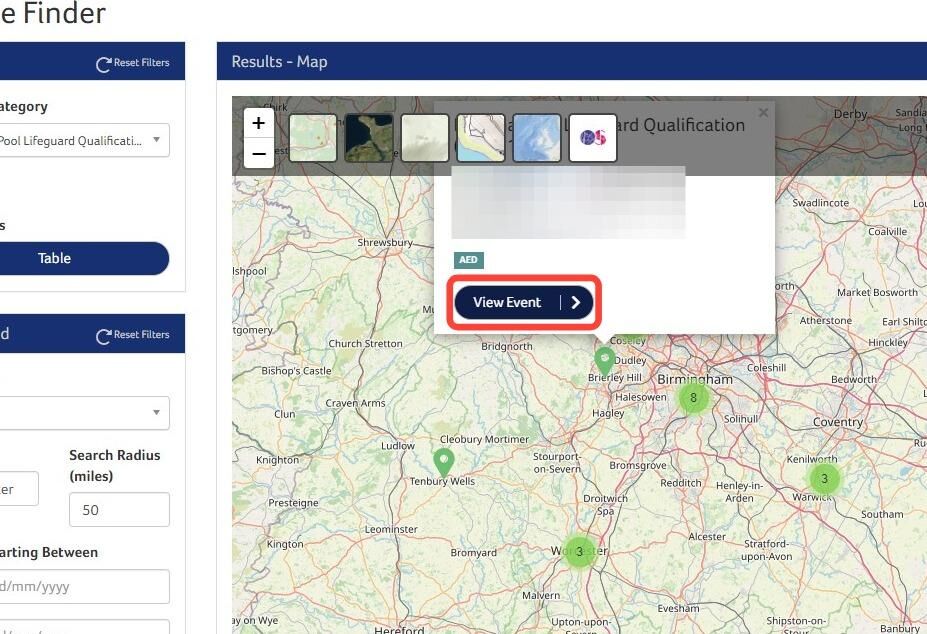Select the dark satellite imagery layer thumbnail
The image size is (927, 634).
pyautogui.click(x=369, y=138)
